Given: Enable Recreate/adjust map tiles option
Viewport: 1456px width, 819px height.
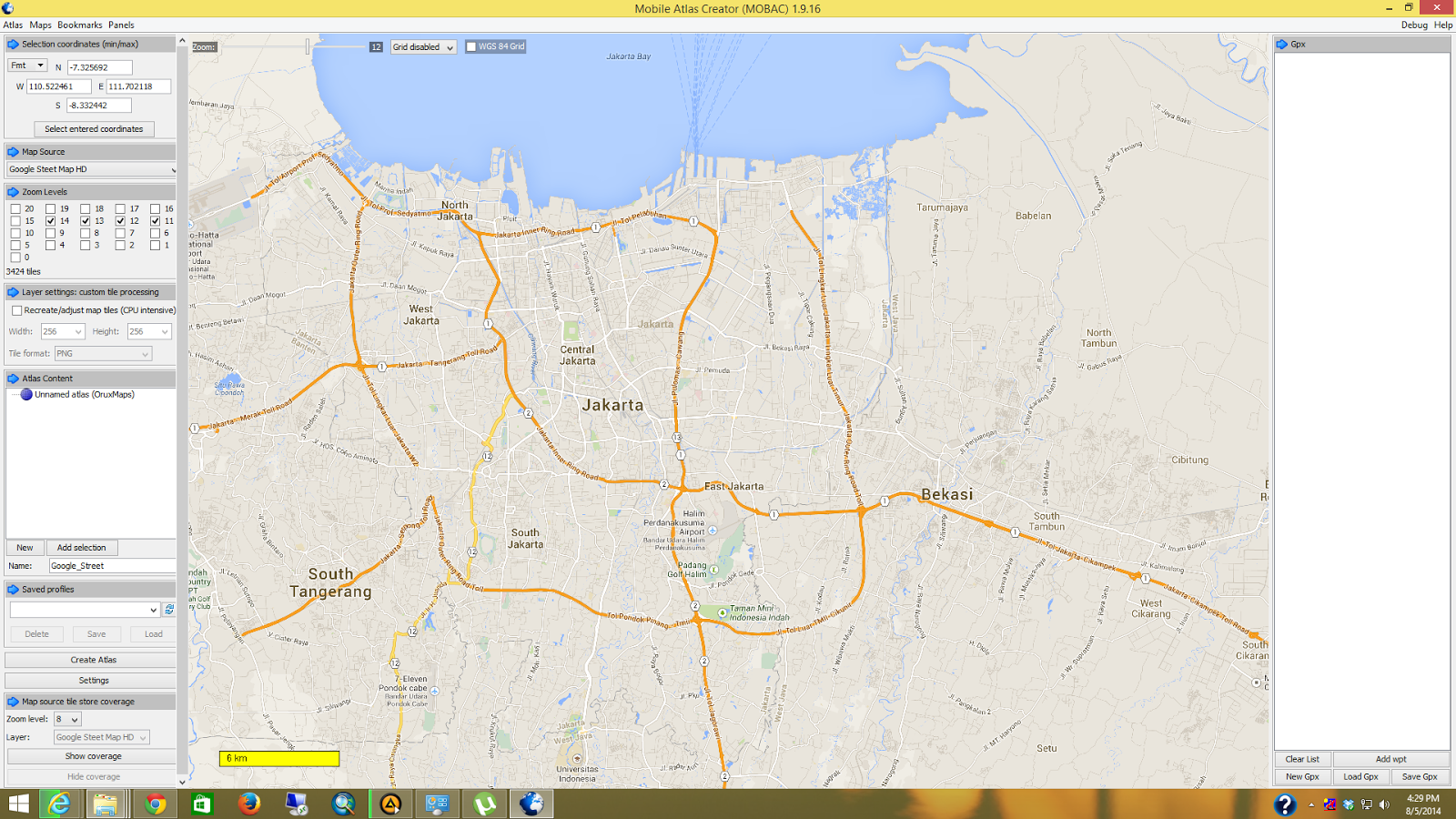Looking at the screenshot, I should tap(16, 310).
